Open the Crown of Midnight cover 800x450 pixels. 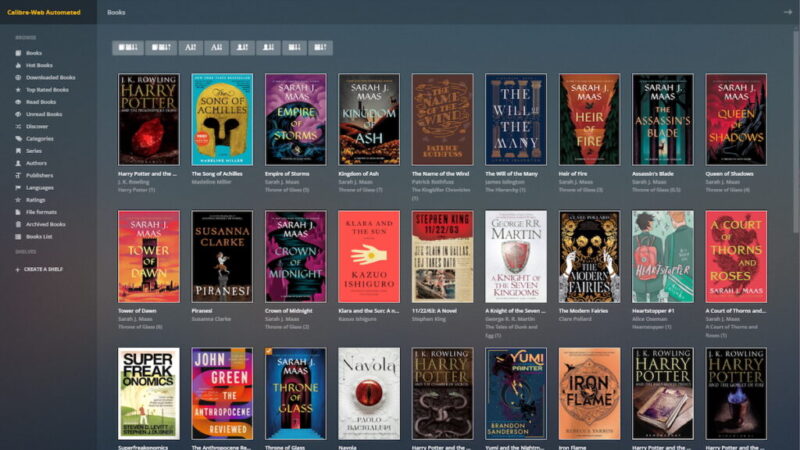click(295, 257)
